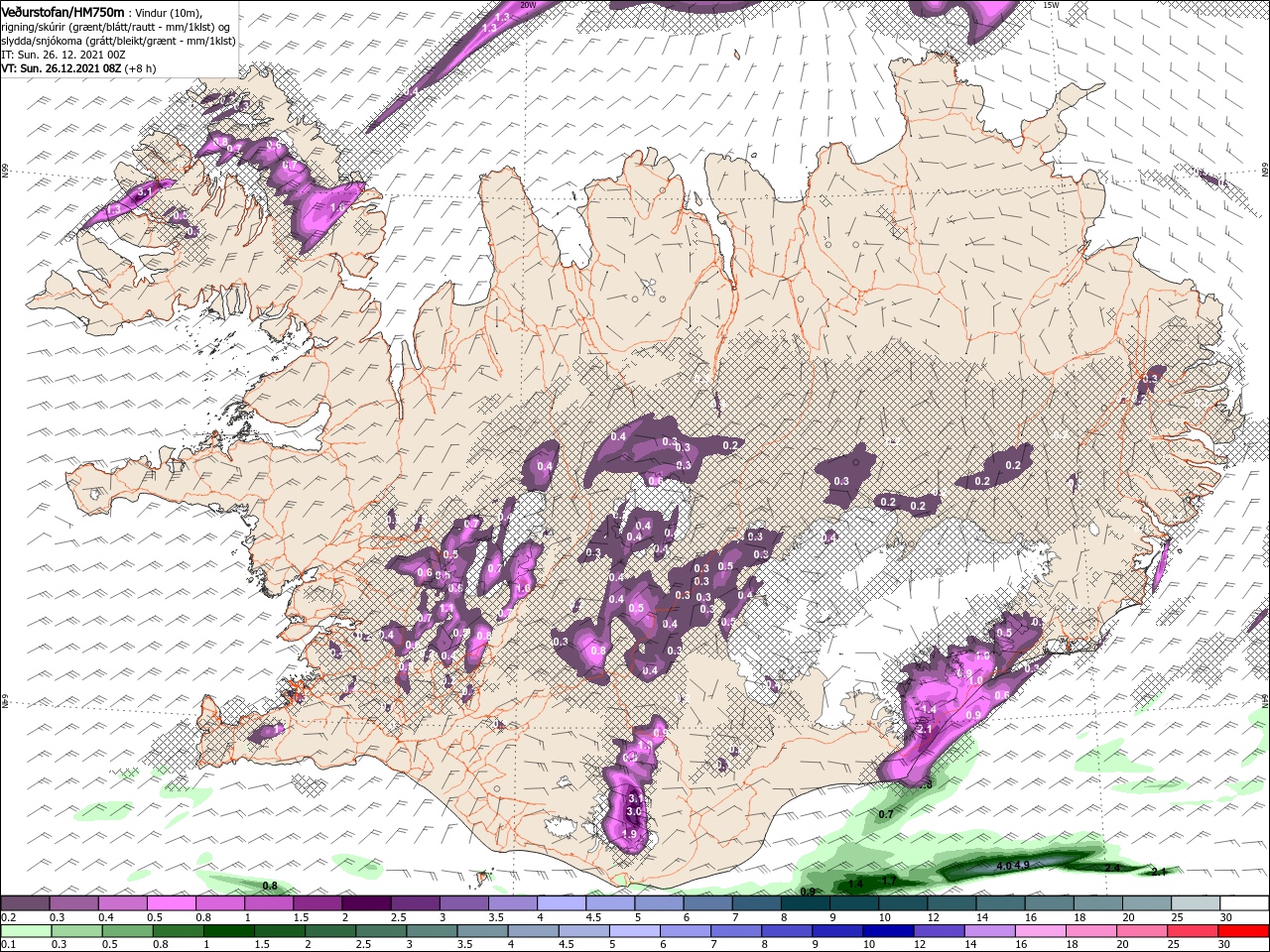Screen dimensions: 1270x952
Task: Click the '16' label on the green legend scale
Action: [x=1022, y=945]
